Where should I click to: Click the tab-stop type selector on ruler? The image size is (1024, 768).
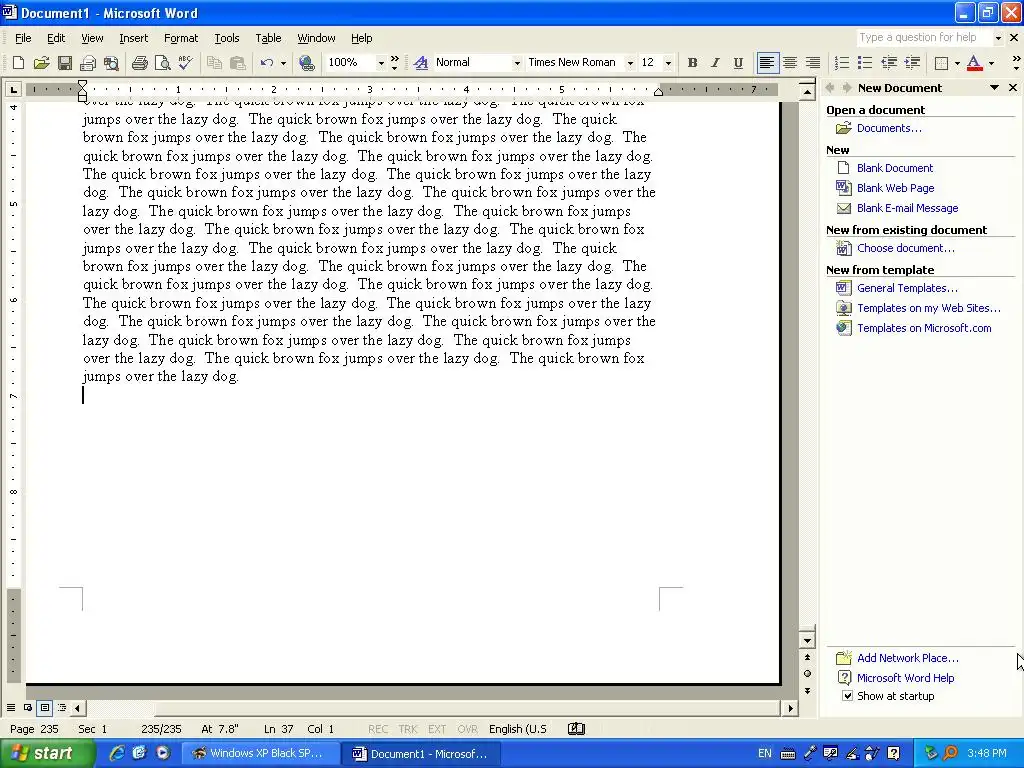point(13,89)
